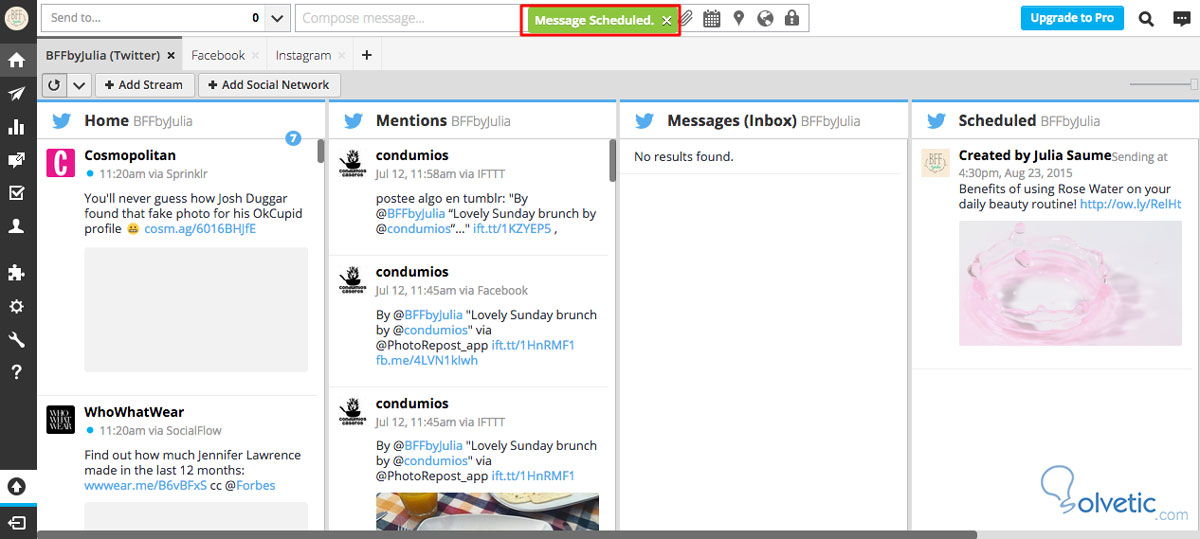Open the conversations chat bubble icon
Screen dimensions: 1200x539
tap(1181, 18)
